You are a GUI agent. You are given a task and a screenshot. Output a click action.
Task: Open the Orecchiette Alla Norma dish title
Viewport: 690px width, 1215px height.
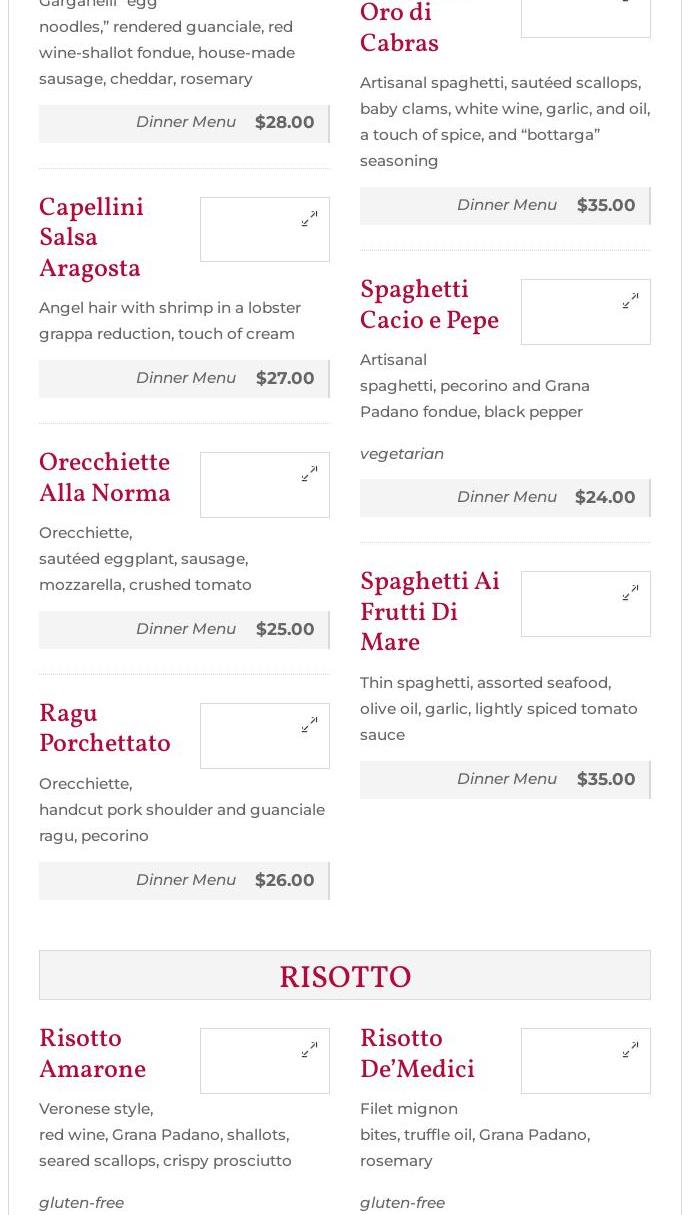pyautogui.click(x=105, y=478)
